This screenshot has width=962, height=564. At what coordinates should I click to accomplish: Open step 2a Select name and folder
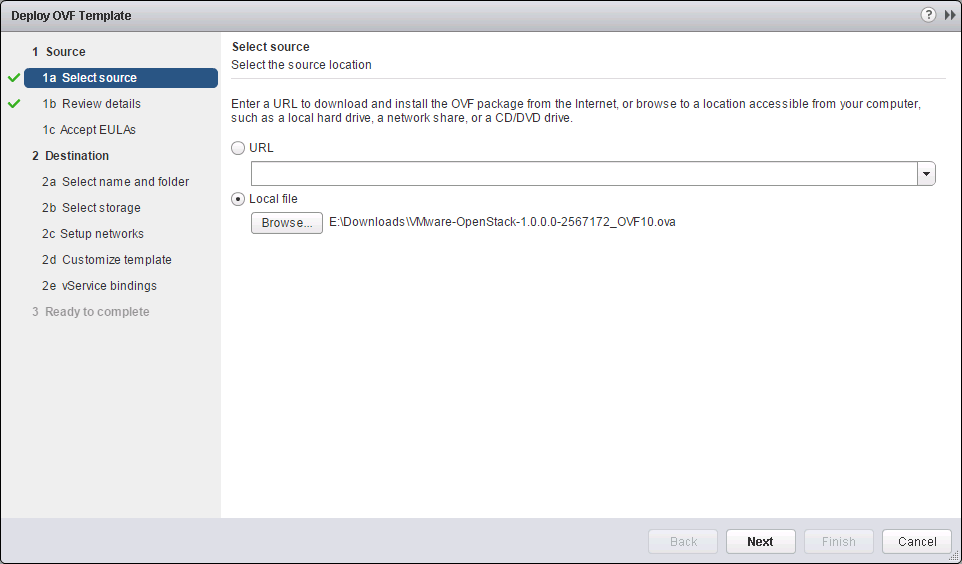(x=115, y=182)
